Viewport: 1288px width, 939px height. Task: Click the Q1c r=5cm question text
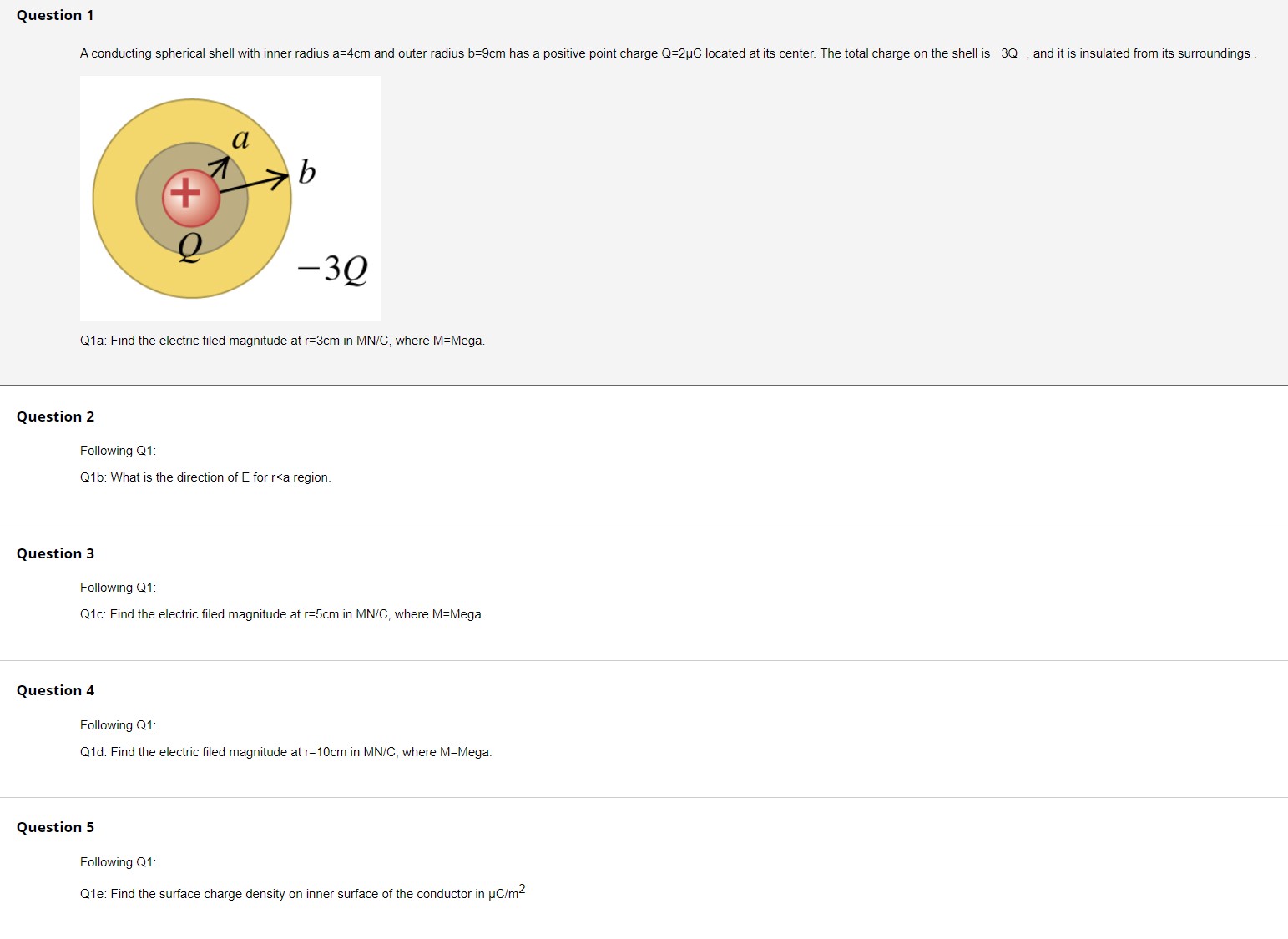[x=282, y=614]
